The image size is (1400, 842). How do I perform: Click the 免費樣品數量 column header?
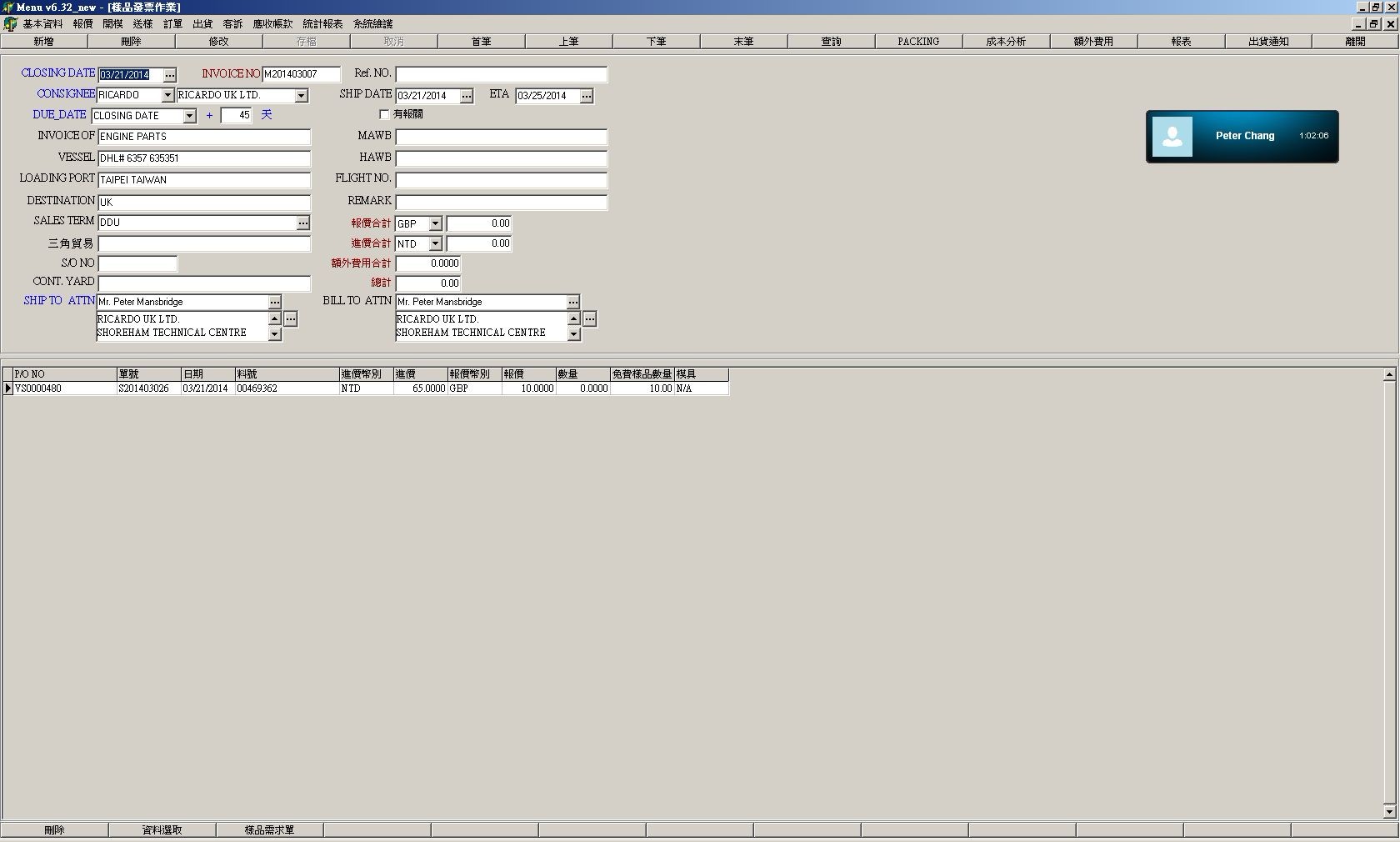point(642,374)
